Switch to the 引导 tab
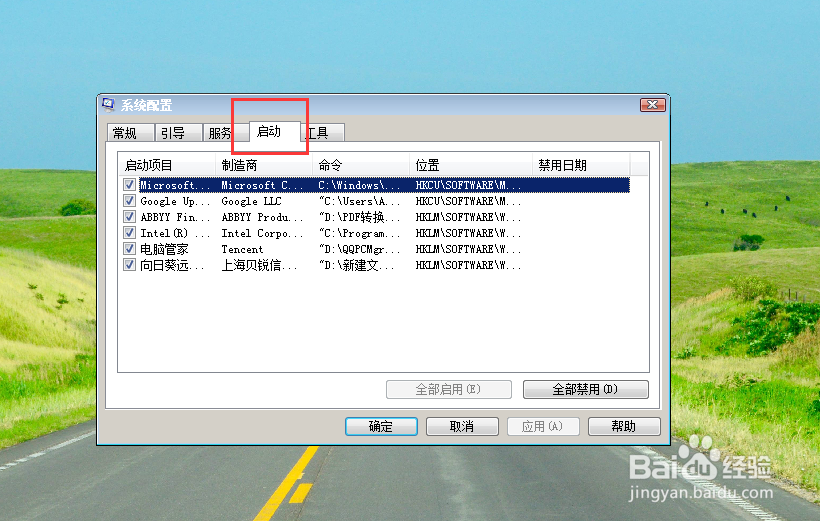820x521 pixels. 178,133
